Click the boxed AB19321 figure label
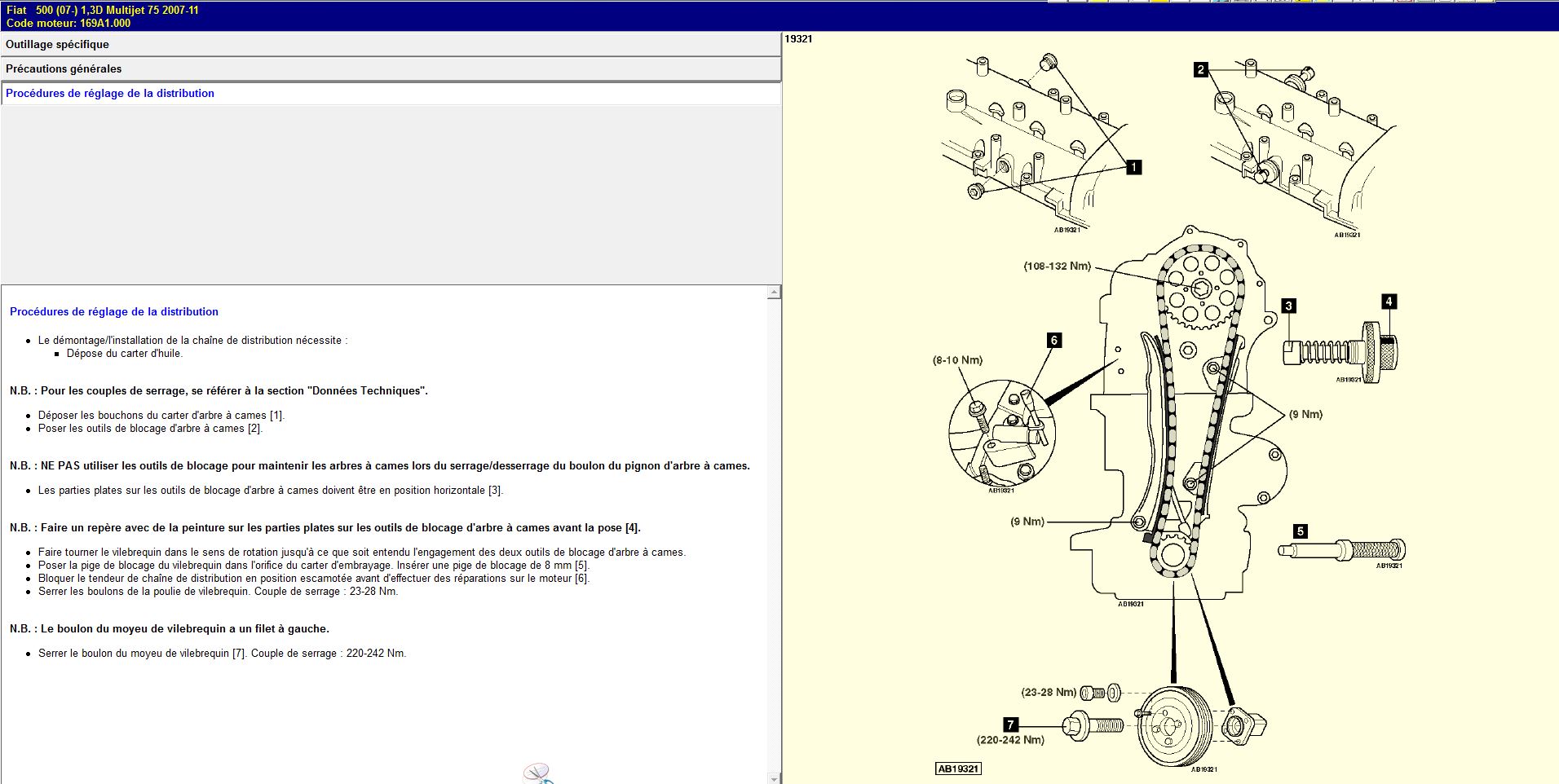1559x784 pixels. click(958, 769)
